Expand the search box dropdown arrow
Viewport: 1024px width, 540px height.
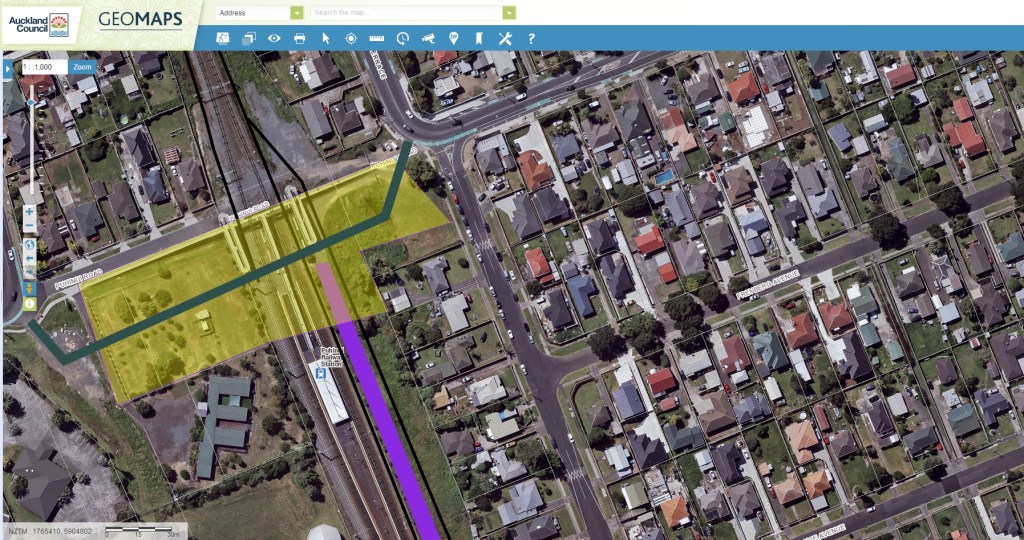(x=509, y=13)
